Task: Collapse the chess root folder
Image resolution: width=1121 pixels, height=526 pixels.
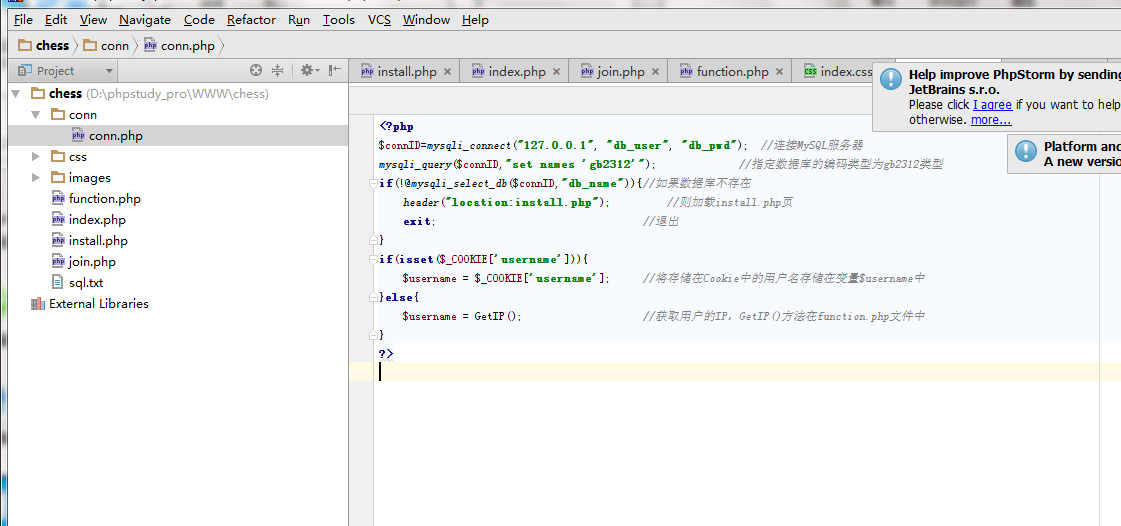Action: 16,94
